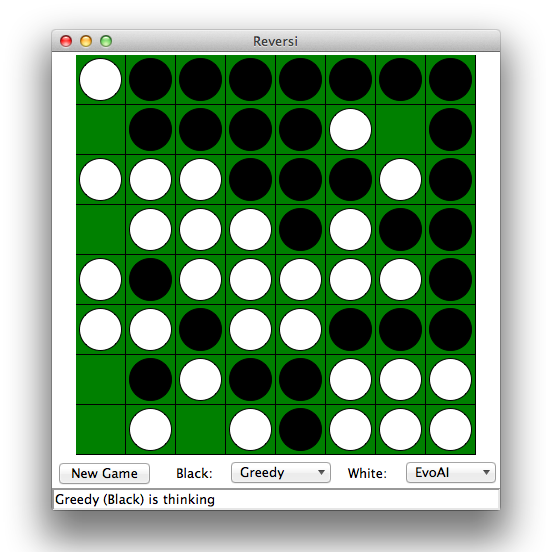This screenshot has width=546, height=552.
Task: Choose the empty leftmost square in the fourth row
Action: 101,230
